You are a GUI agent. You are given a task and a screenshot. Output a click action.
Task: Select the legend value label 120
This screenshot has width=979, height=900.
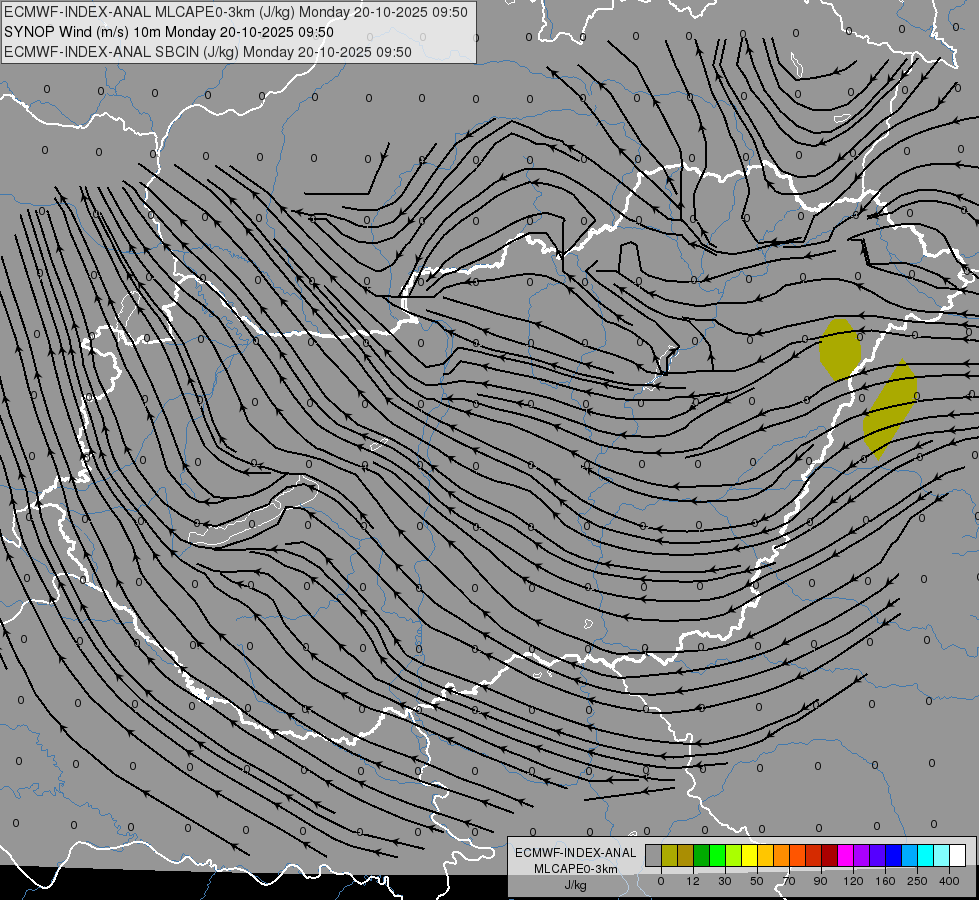coord(853,881)
